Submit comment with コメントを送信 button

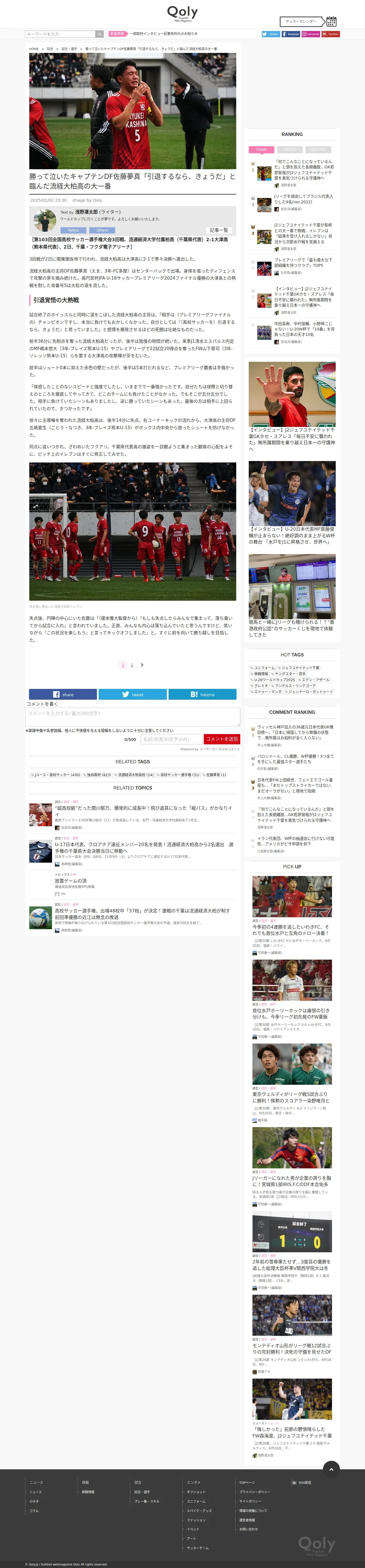point(221,739)
